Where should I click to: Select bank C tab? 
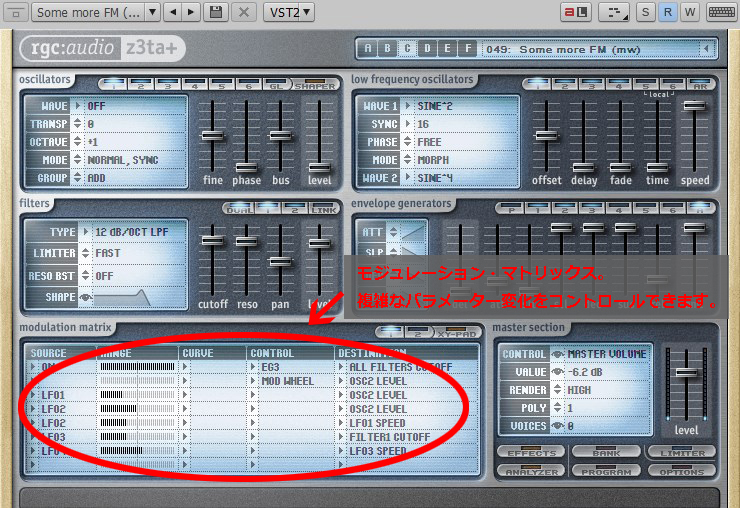tap(408, 48)
